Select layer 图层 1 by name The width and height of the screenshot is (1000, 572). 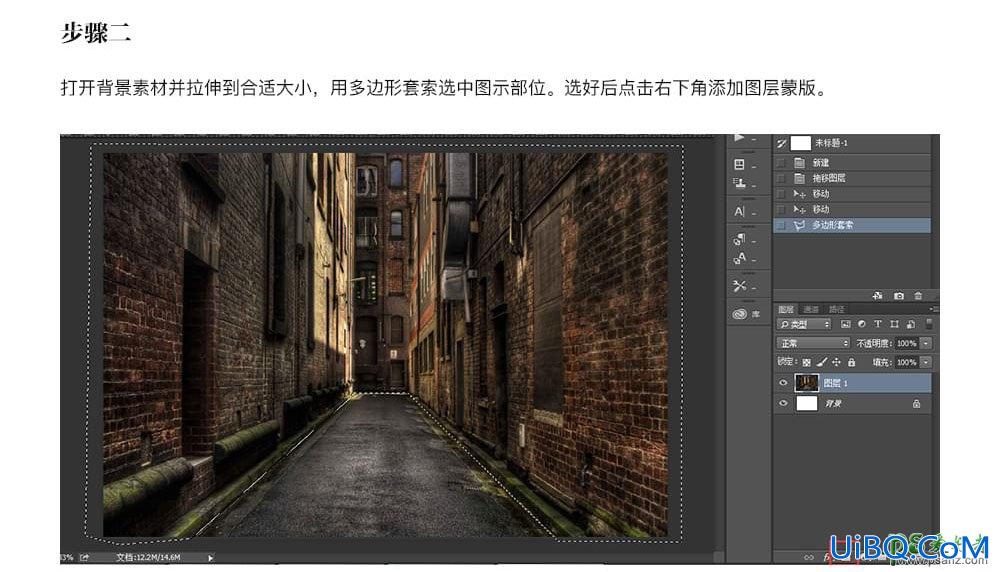click(x=835, y=383)
